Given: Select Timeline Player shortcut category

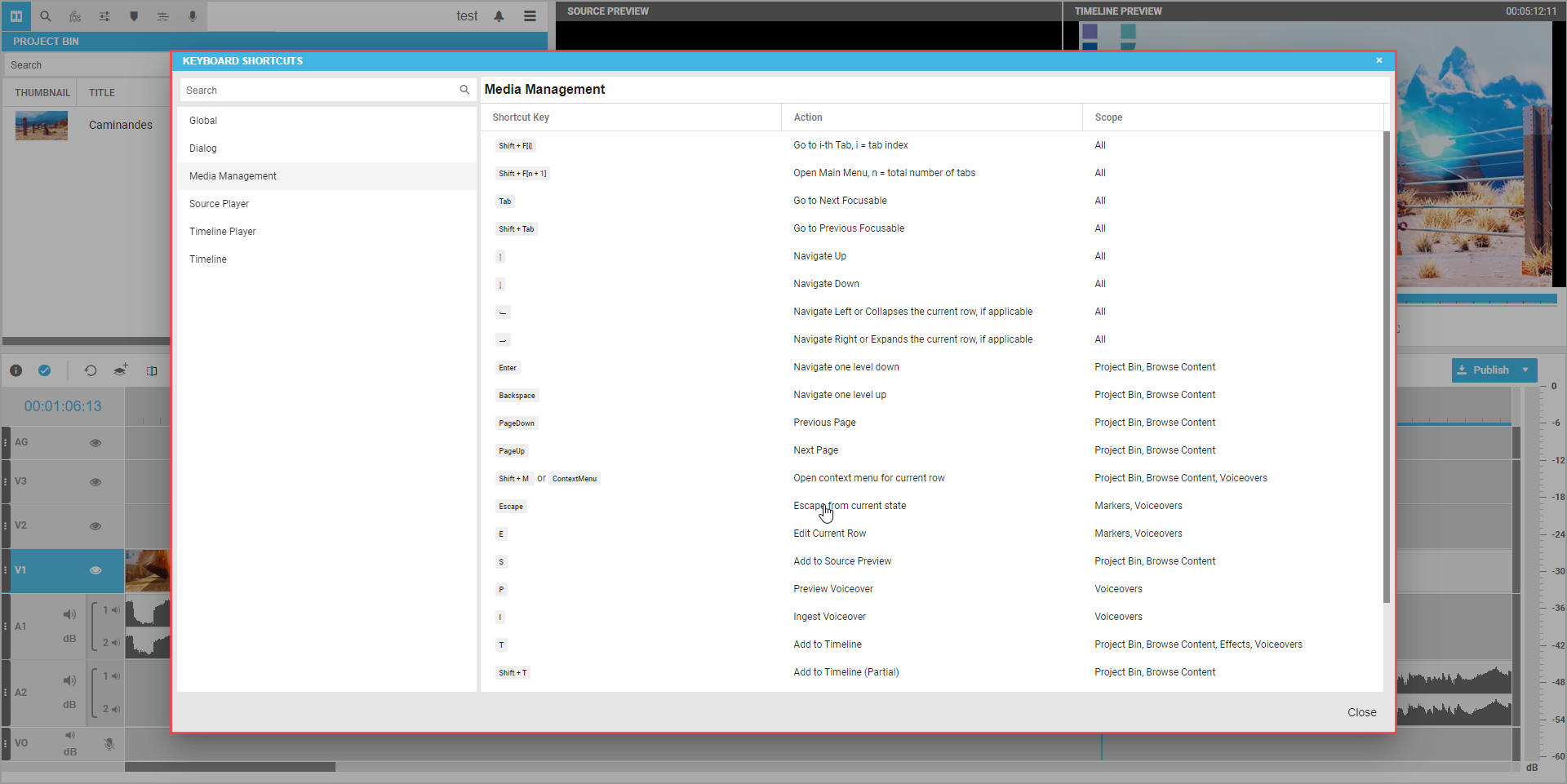Looking at the screenshot, I should point(223,232).
